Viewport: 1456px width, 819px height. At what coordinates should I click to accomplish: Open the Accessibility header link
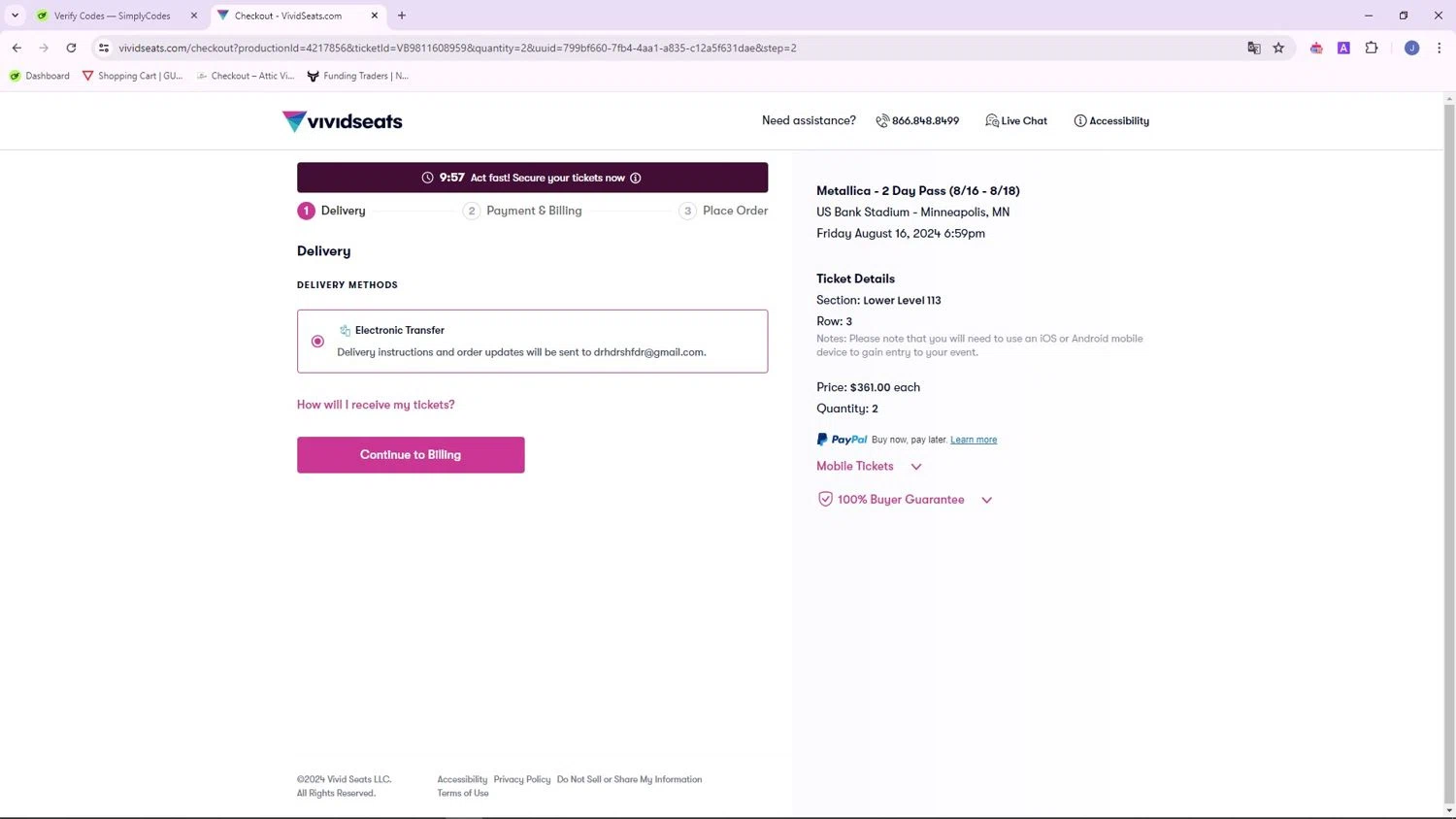coord(1111,121)
